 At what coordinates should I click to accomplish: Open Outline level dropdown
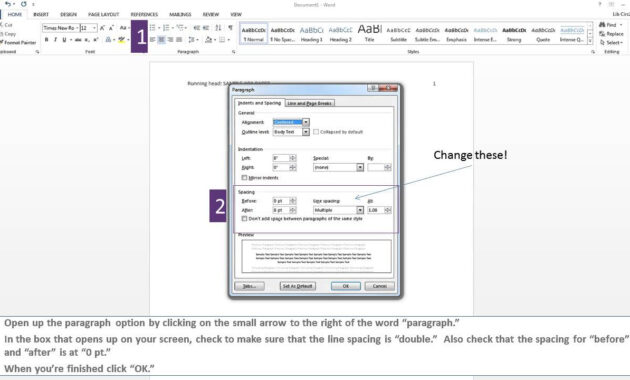pos(306,132)
